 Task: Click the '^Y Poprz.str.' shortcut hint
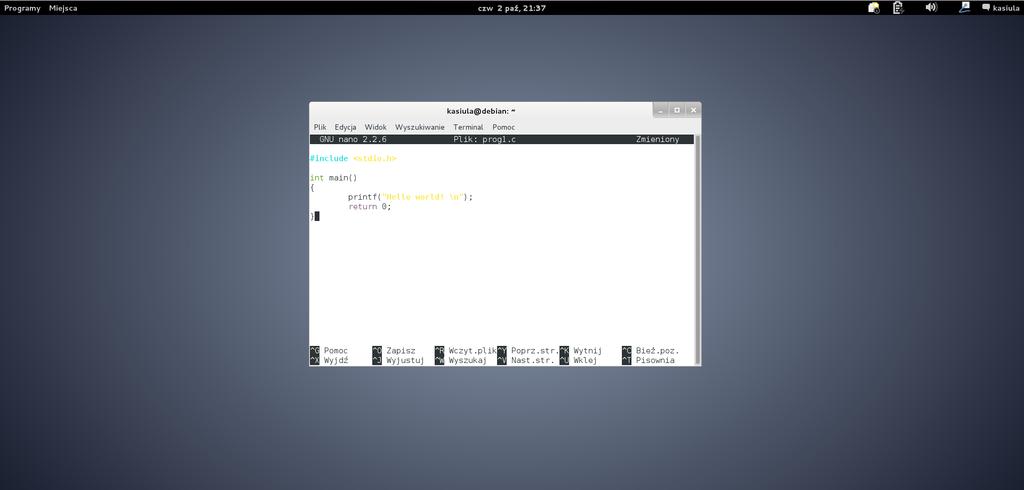click(x=528, y=351)
